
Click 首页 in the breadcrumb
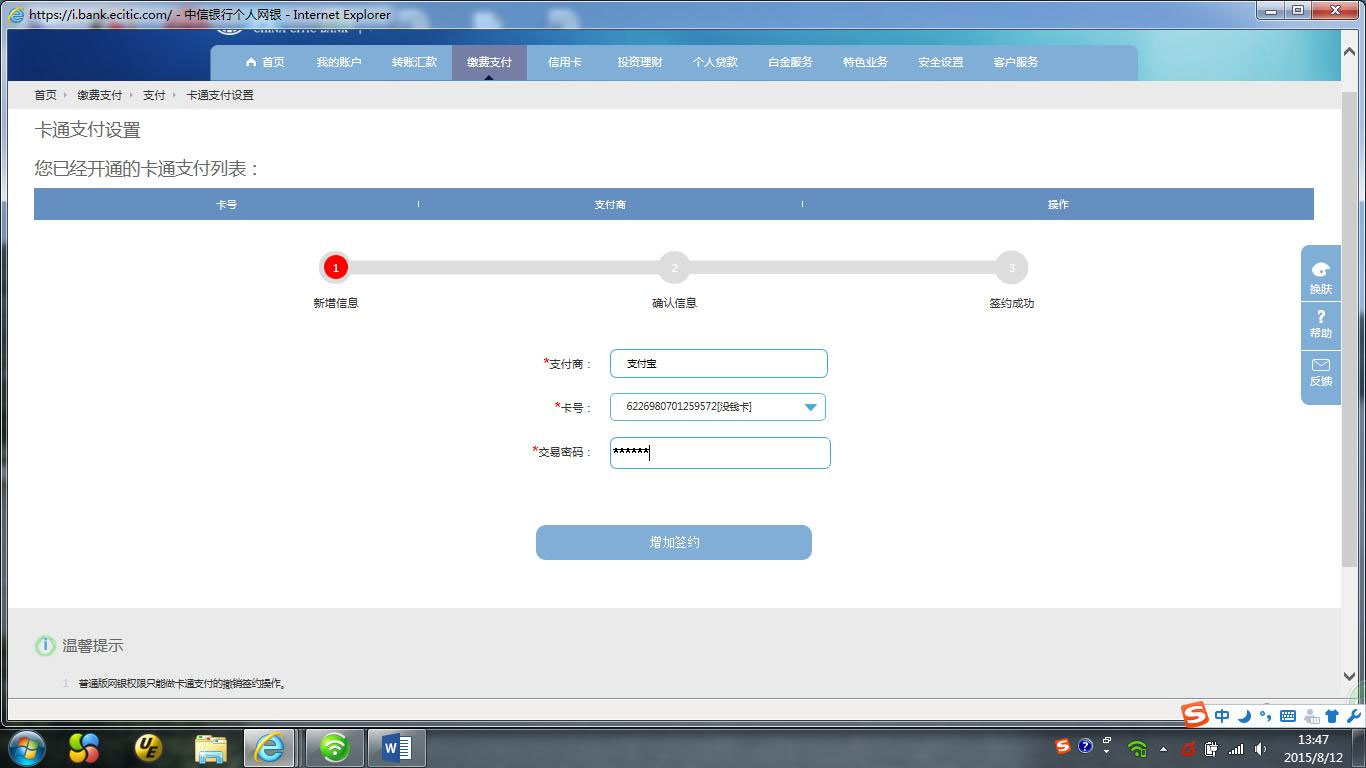point(46,95)
